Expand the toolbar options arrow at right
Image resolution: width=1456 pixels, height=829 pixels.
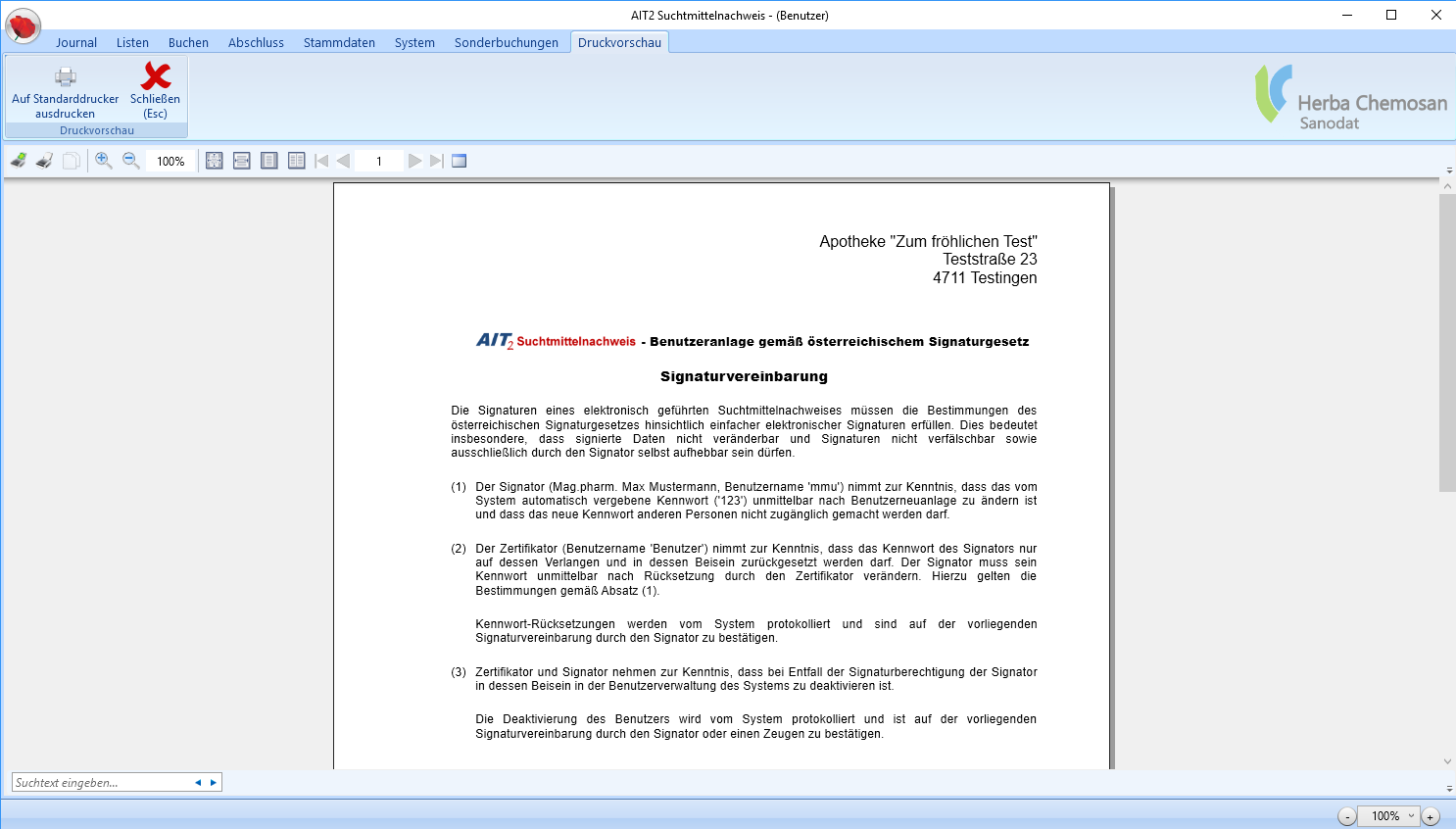(1449, 171)
